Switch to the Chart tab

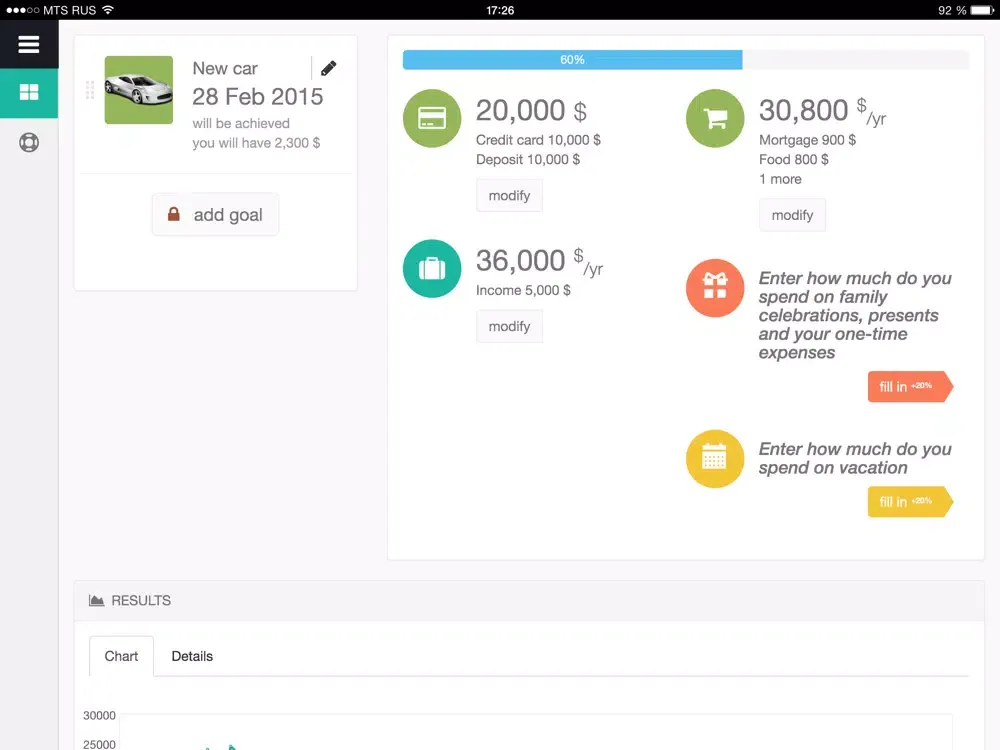coord(121,656)
